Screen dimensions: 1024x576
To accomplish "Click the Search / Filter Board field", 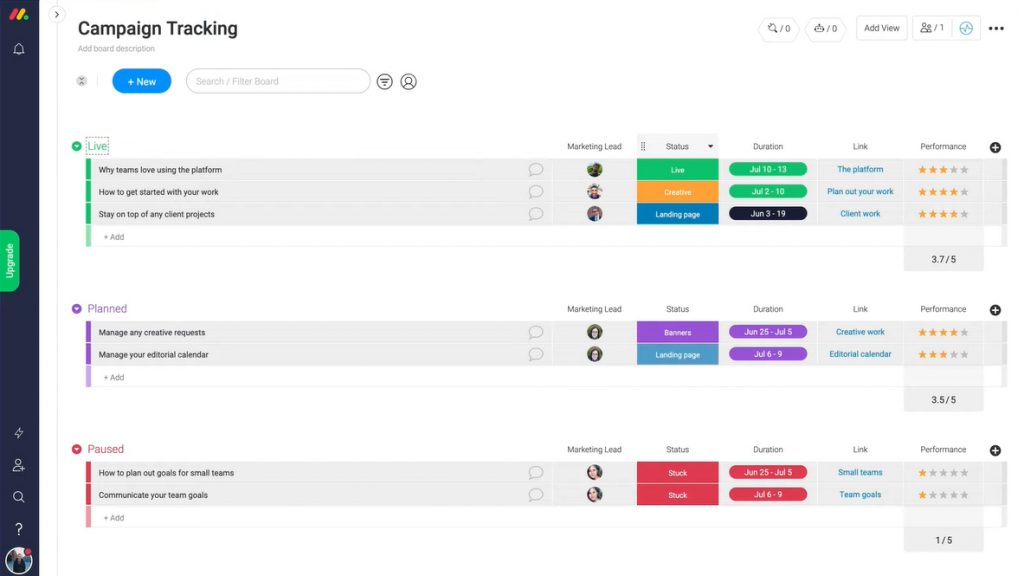I will tap(277, 81).
